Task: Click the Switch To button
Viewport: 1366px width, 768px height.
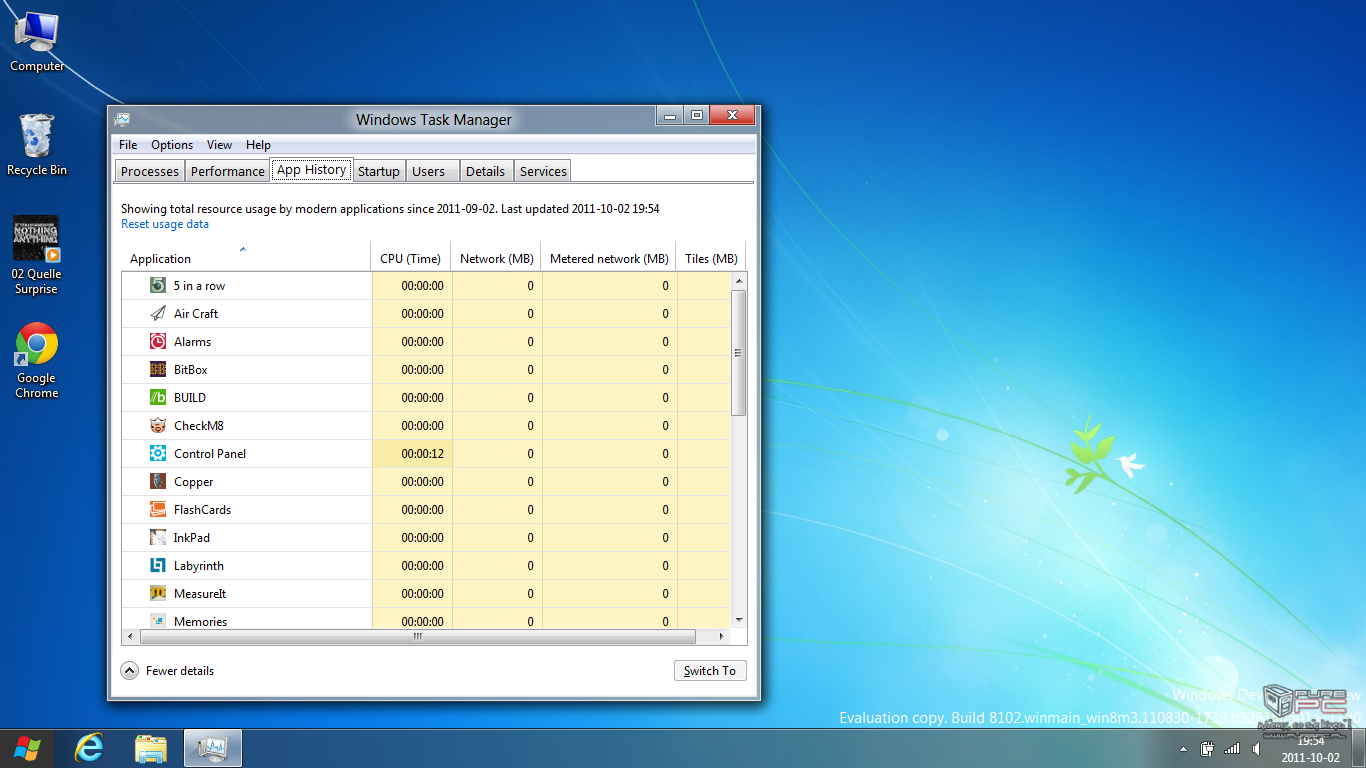Action: (710, 671)
